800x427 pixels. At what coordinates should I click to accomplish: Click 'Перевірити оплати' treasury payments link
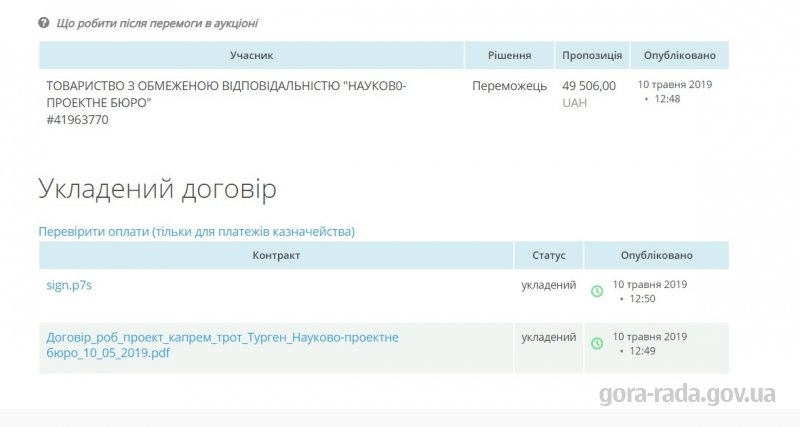pyautogui.click(x=196, y=232)
